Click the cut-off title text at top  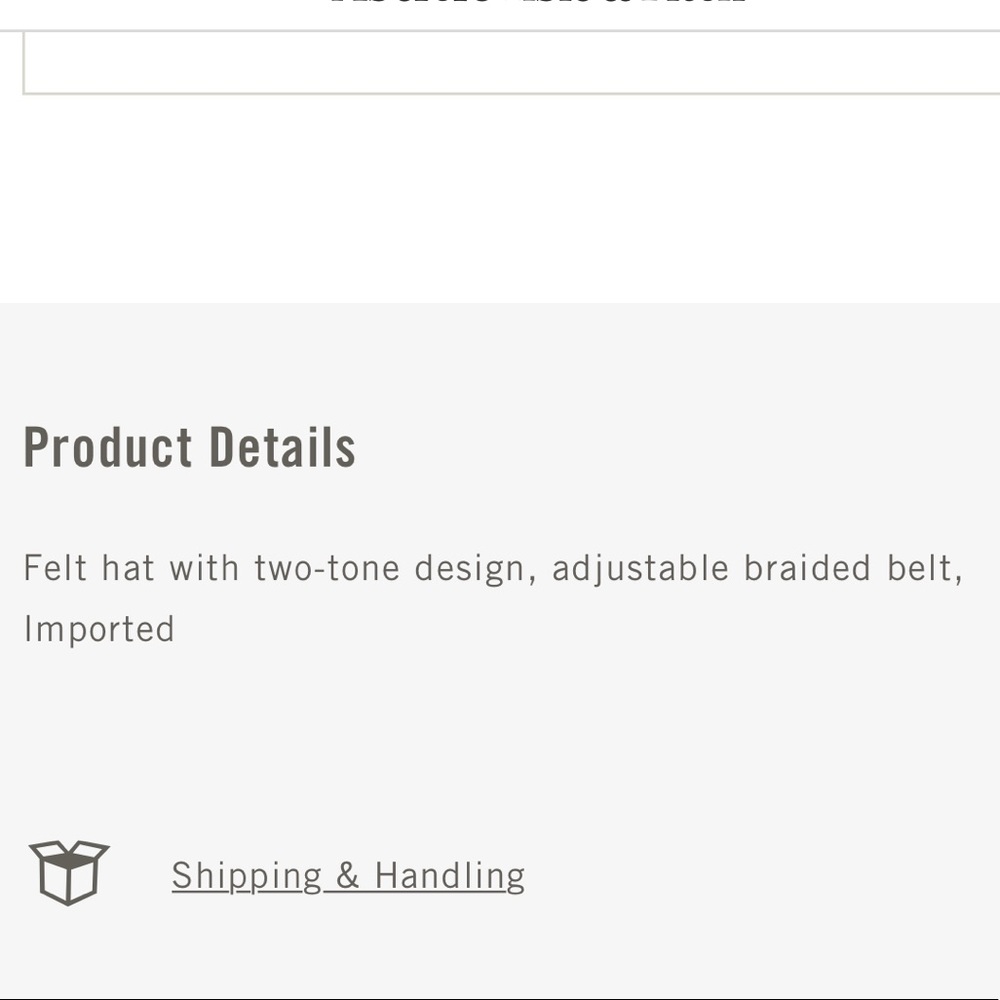[538, 5]
